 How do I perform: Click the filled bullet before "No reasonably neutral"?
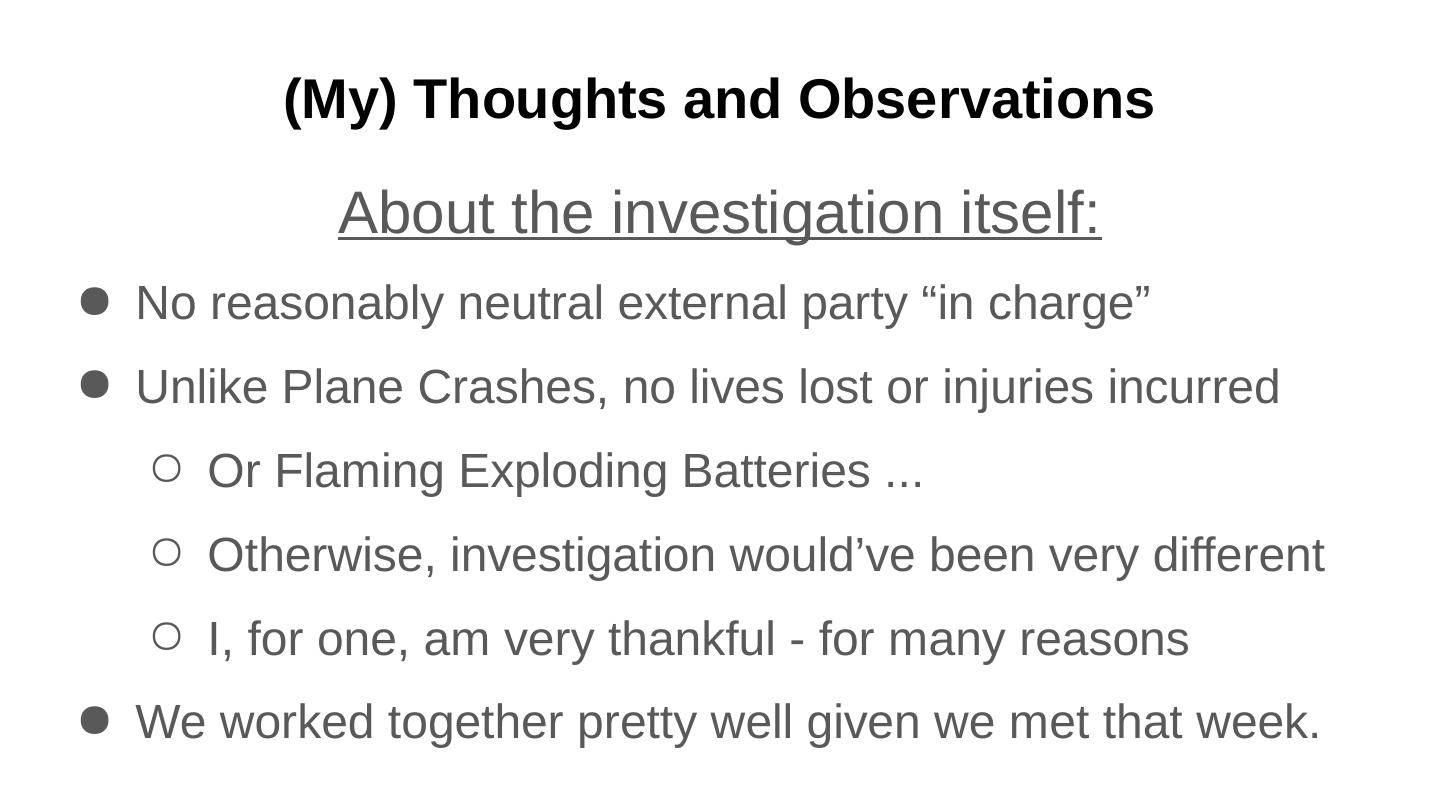(94, 302)
